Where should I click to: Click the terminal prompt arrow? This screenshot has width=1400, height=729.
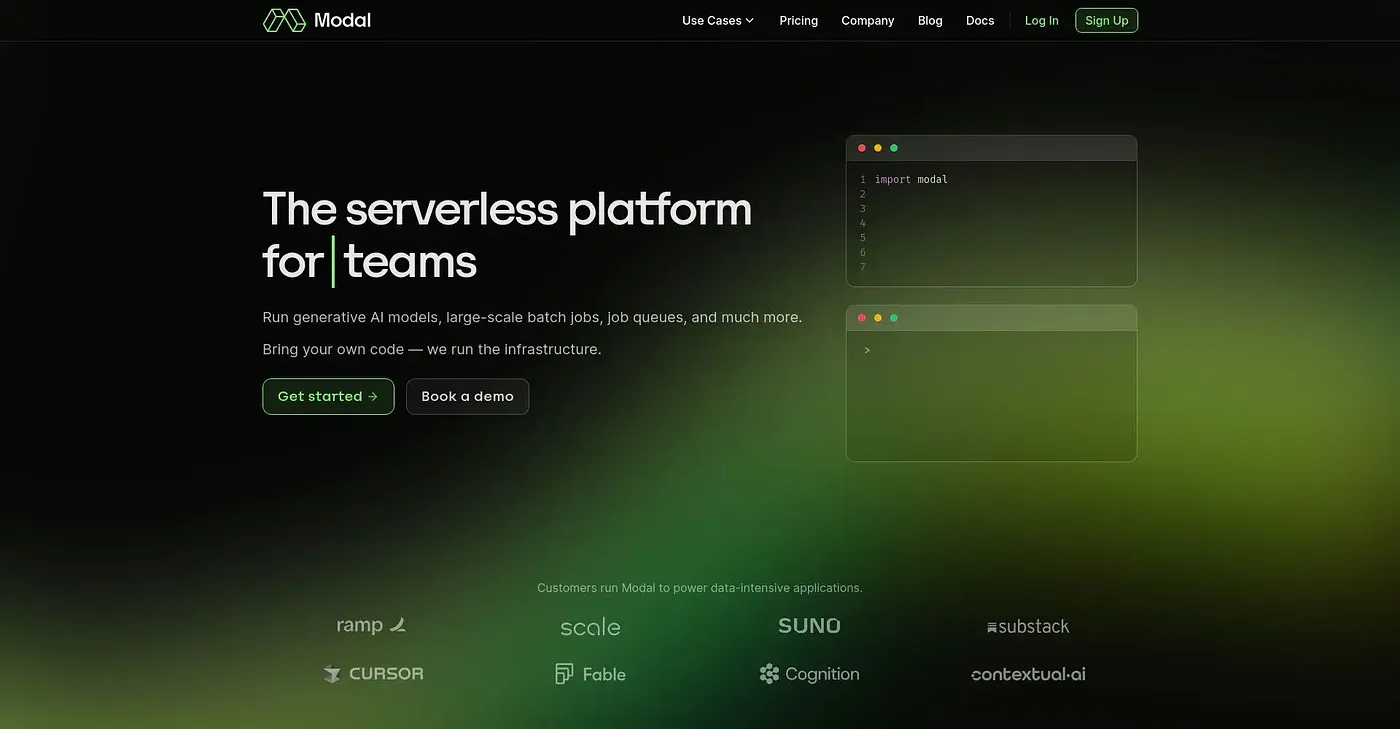tap(867, 350)
